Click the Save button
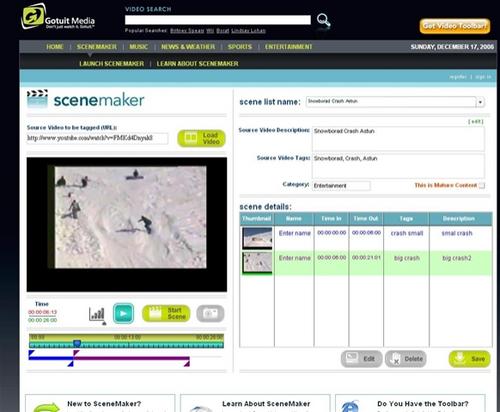 coord(469,359)
